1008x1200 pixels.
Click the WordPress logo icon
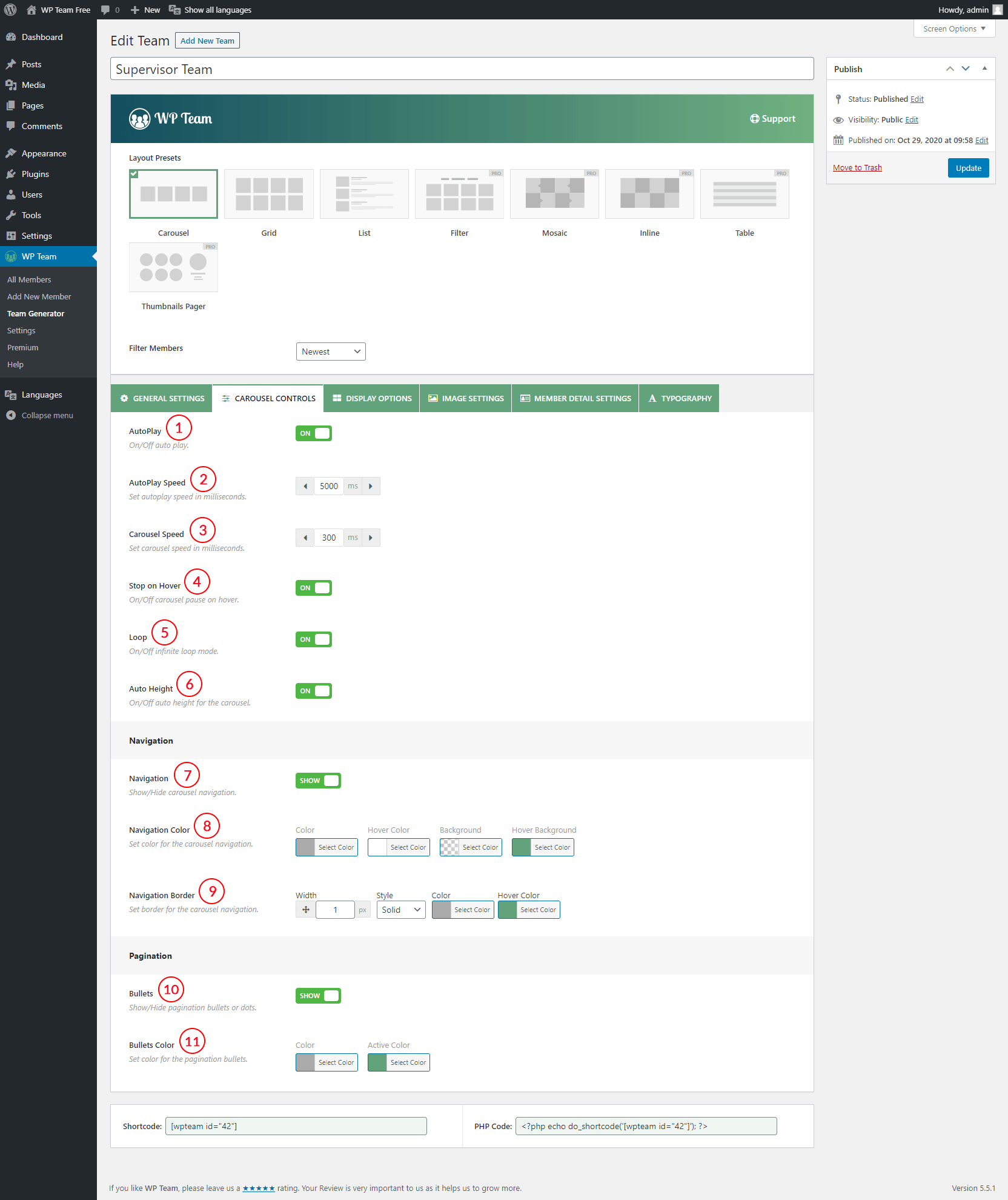[x=10, y=10]
